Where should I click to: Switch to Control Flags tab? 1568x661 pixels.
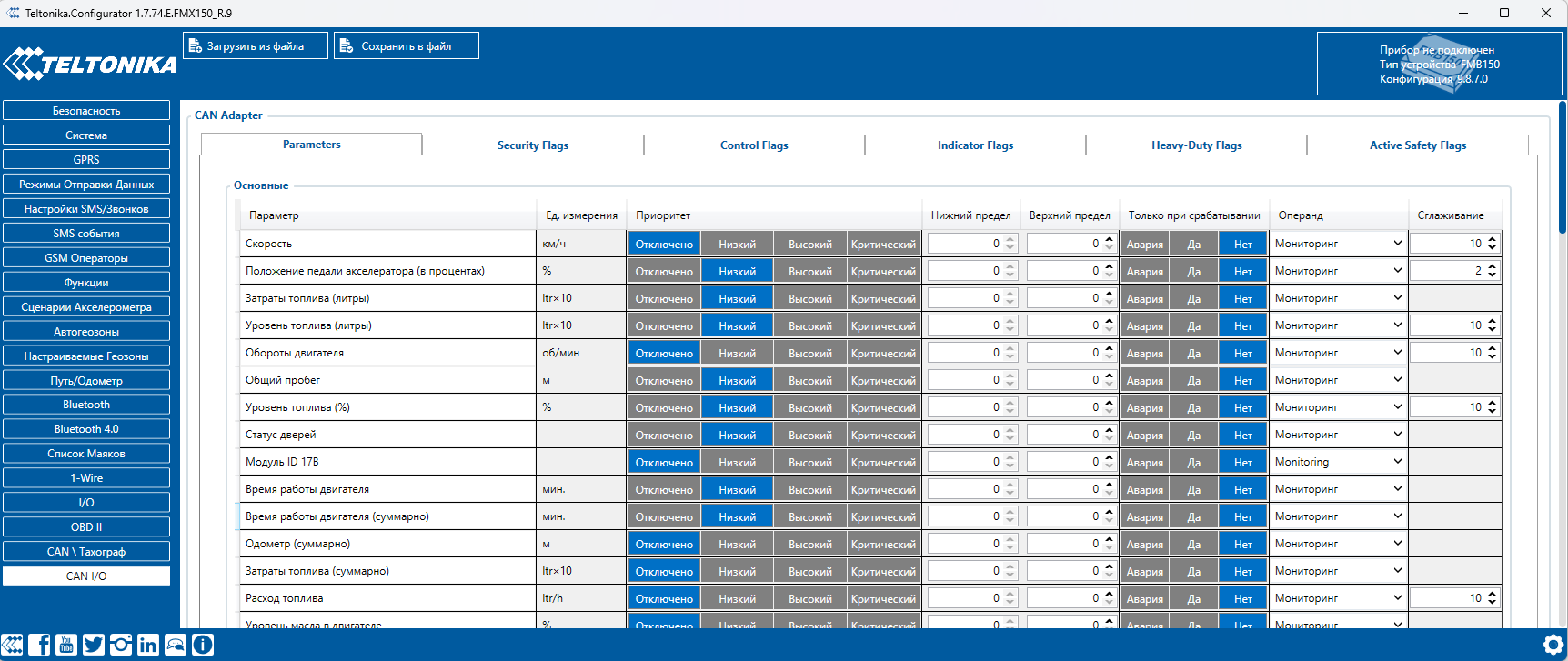point(754,145)
